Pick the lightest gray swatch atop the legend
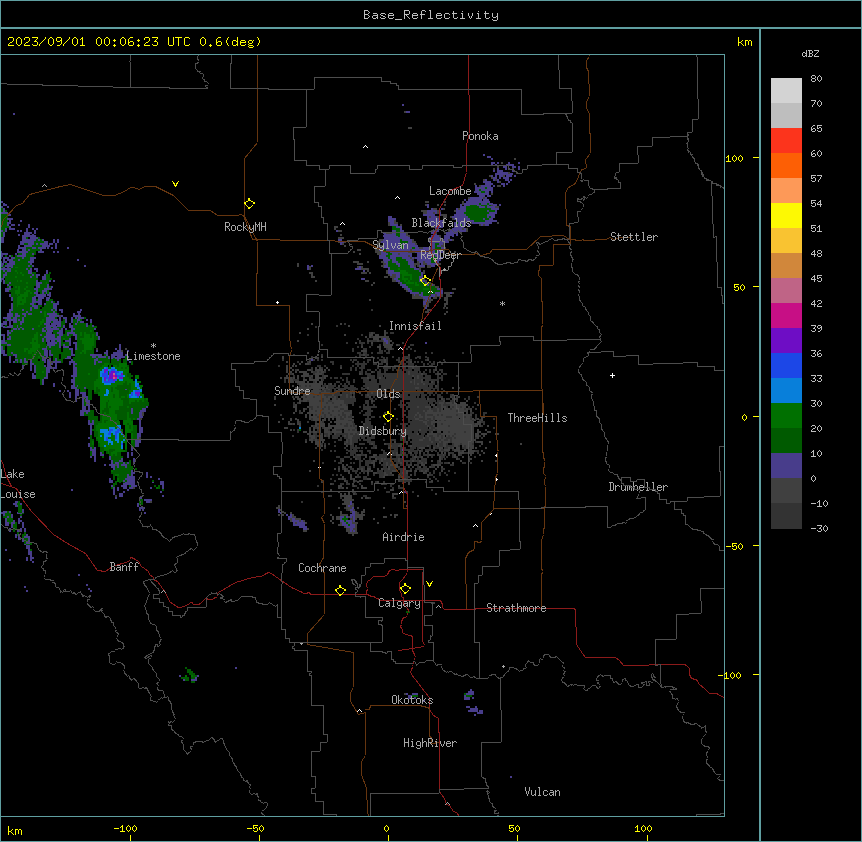Viewport: 862px width, 842px height. pos(786,91)
